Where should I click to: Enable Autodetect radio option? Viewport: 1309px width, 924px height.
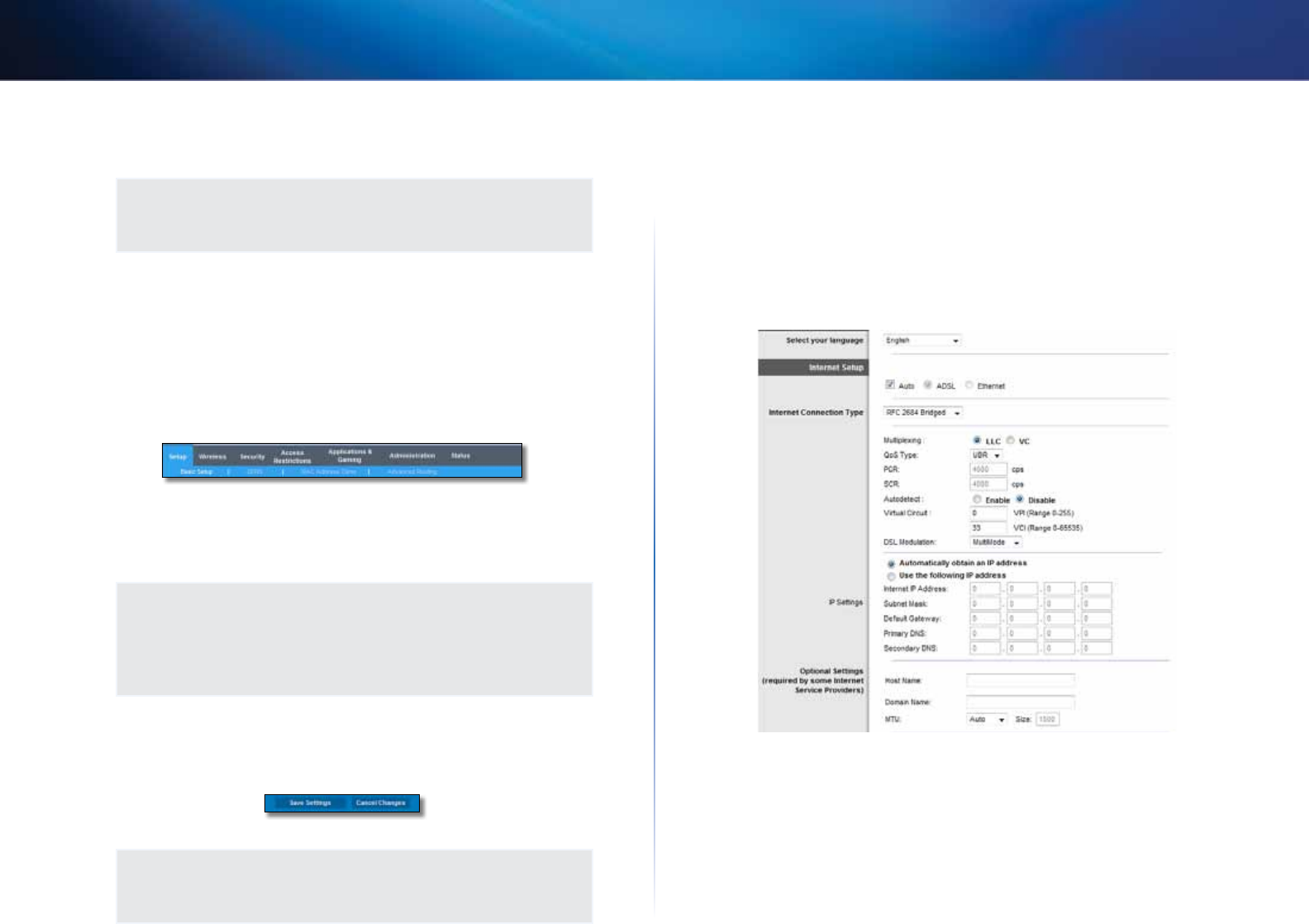click(977, 499)
